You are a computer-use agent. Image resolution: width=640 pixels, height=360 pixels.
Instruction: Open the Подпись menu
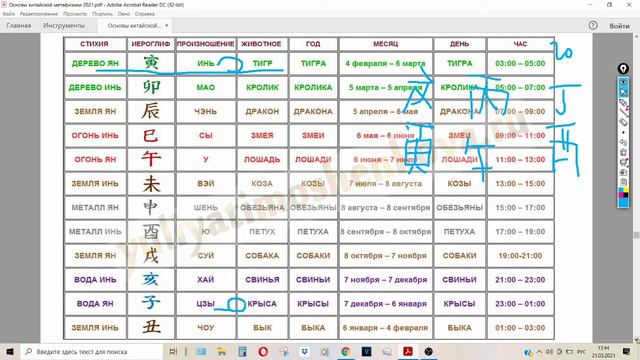click(x=102, y=14)
